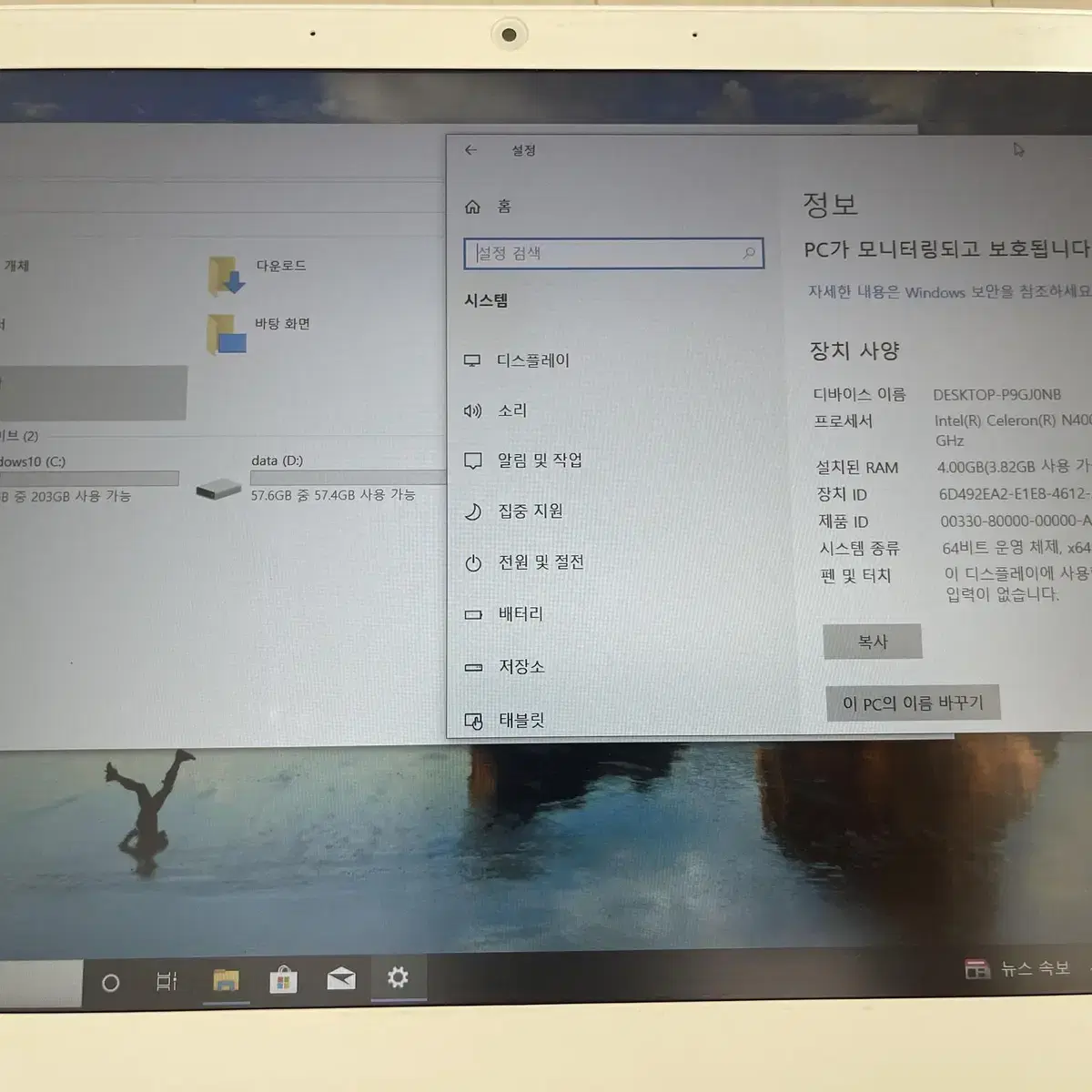Click the 디스플레이 monitor icon
Image resolution: width=1092 pixels, height=1092 pixels.
pyautogui.click(x=472, y=361)
